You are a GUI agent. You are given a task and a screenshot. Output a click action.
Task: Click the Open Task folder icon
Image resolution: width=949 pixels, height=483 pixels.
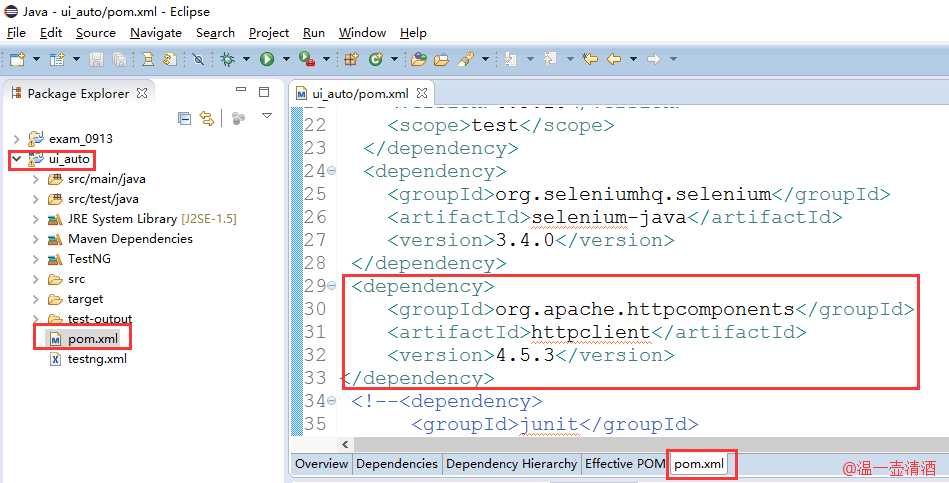441,59
